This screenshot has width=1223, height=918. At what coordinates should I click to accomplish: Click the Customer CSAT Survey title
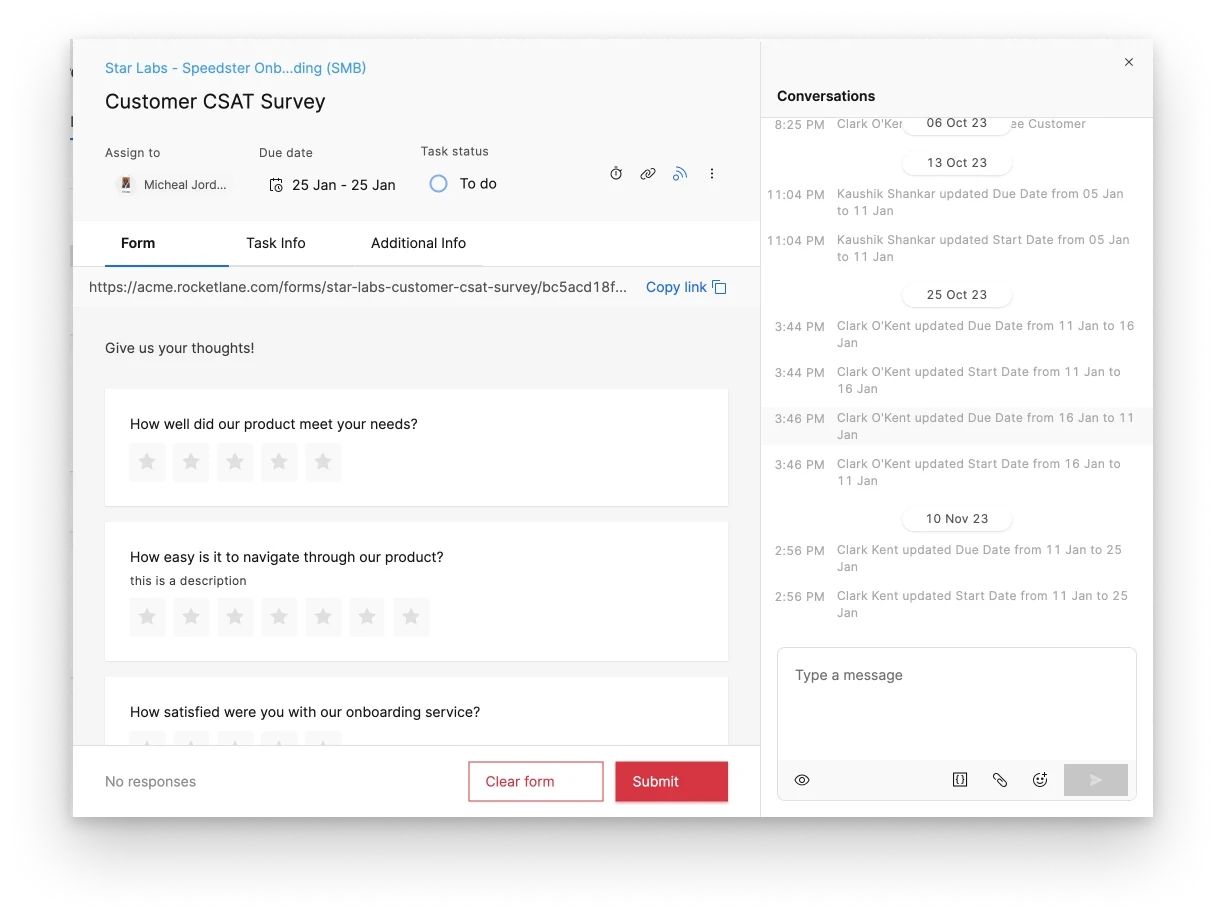point(215,102)
